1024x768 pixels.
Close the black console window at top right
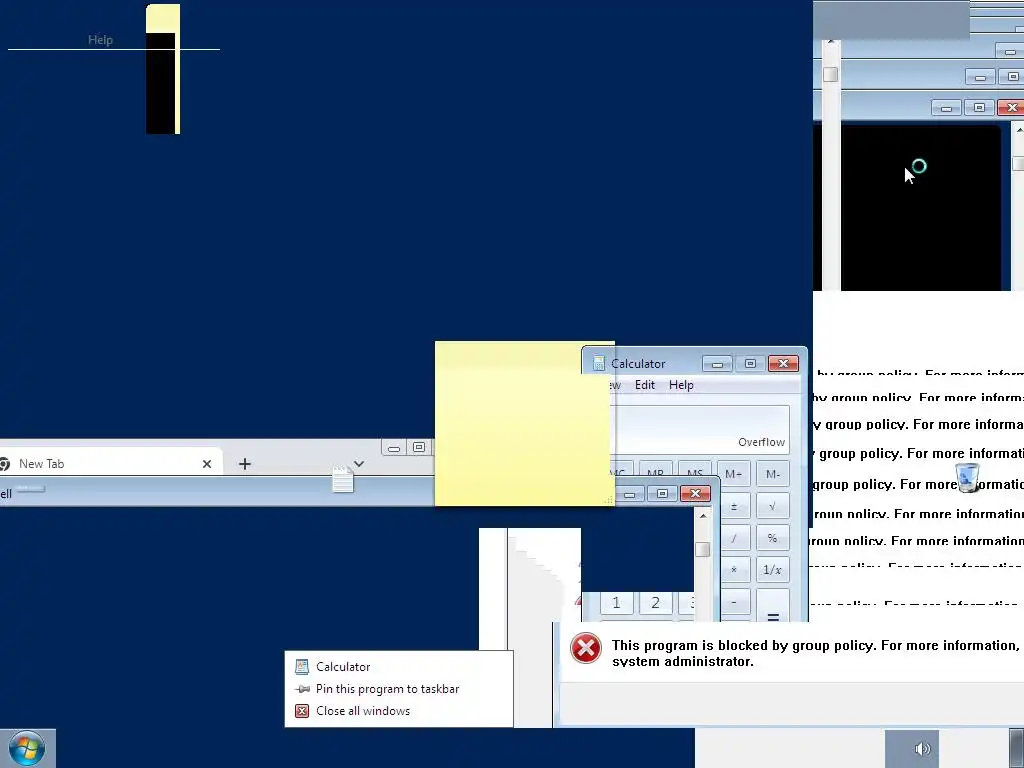(1011, 108)
